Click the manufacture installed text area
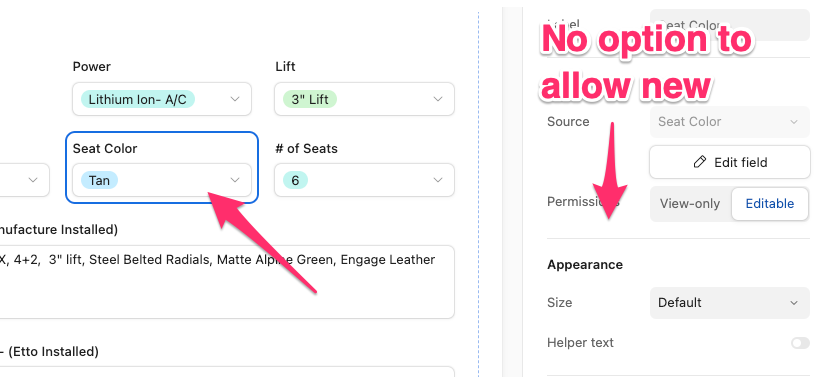The image size is (825, 377). click(x=226, y=282)
